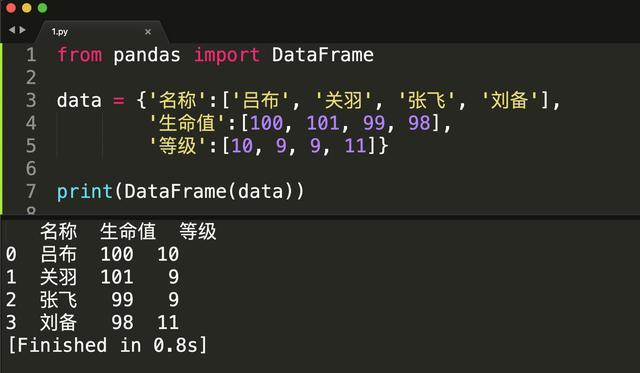
Task: Click line number 4 in the gutter
Action: pos(31,123)
